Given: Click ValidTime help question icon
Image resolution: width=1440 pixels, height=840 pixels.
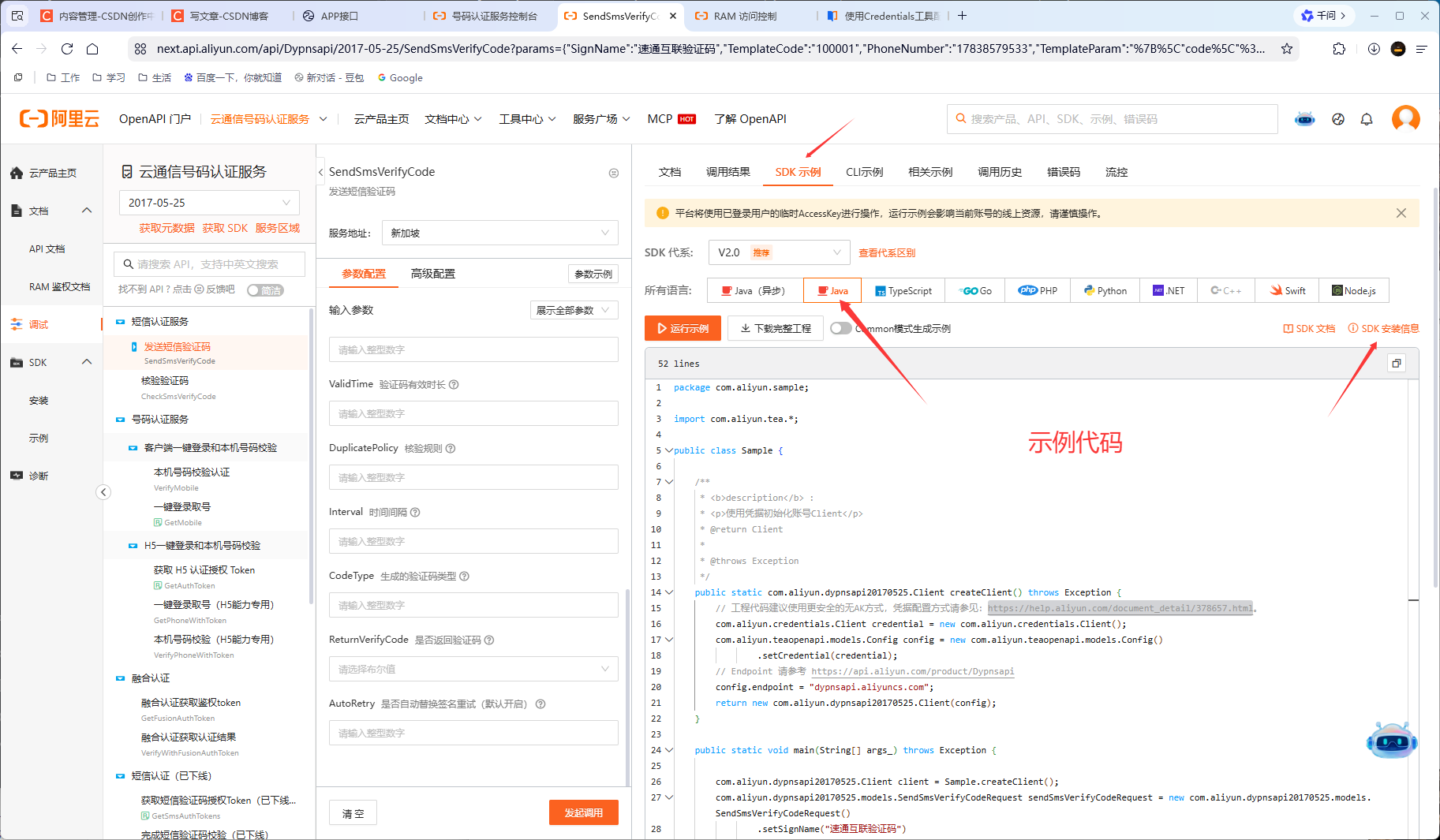Looking at the screenshot, I should pyautogui.click(x=454, y=385).
